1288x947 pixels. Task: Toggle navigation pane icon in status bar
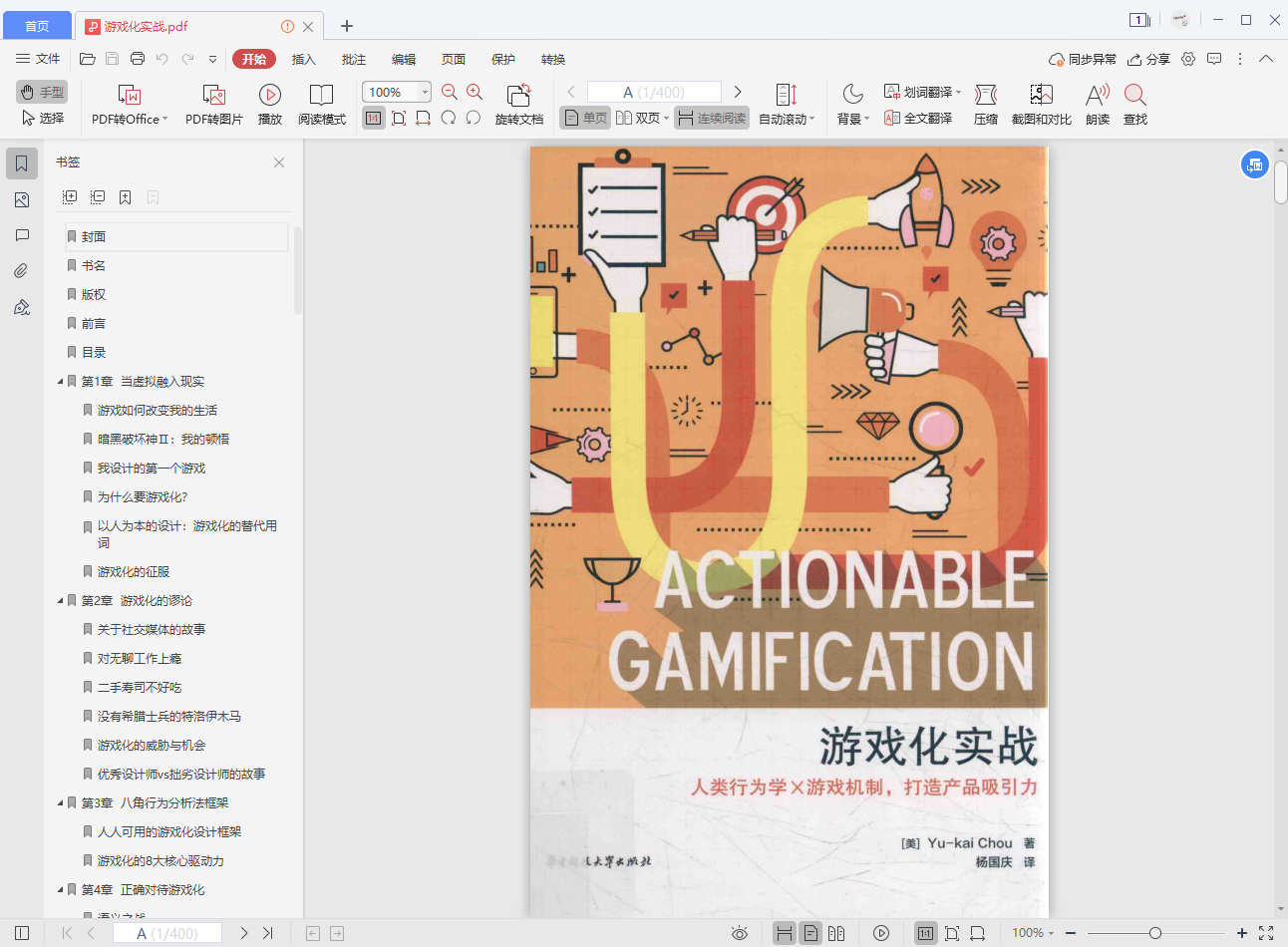(x=22, y=933)
